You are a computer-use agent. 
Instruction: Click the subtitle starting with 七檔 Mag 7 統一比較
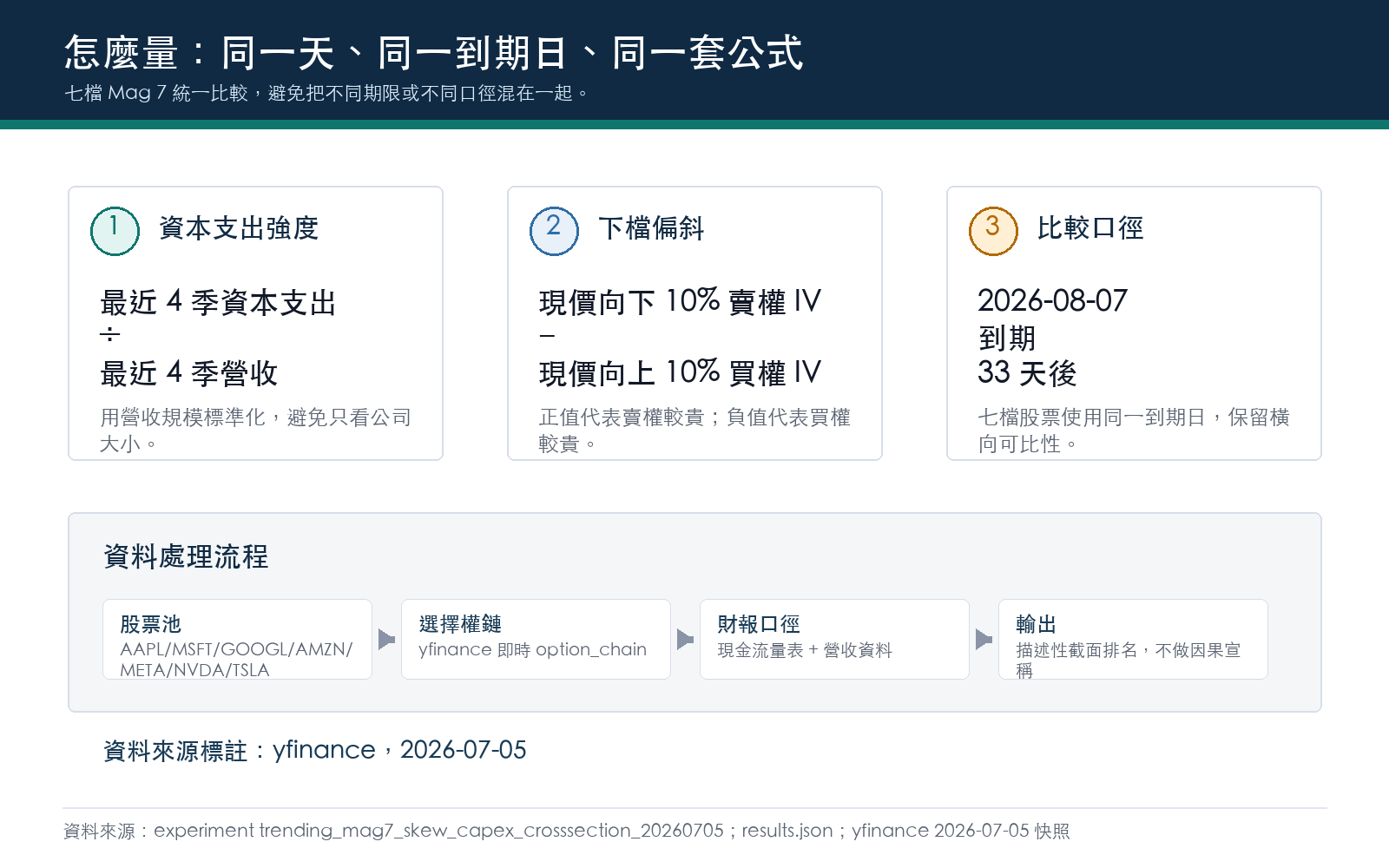[326, 93]
